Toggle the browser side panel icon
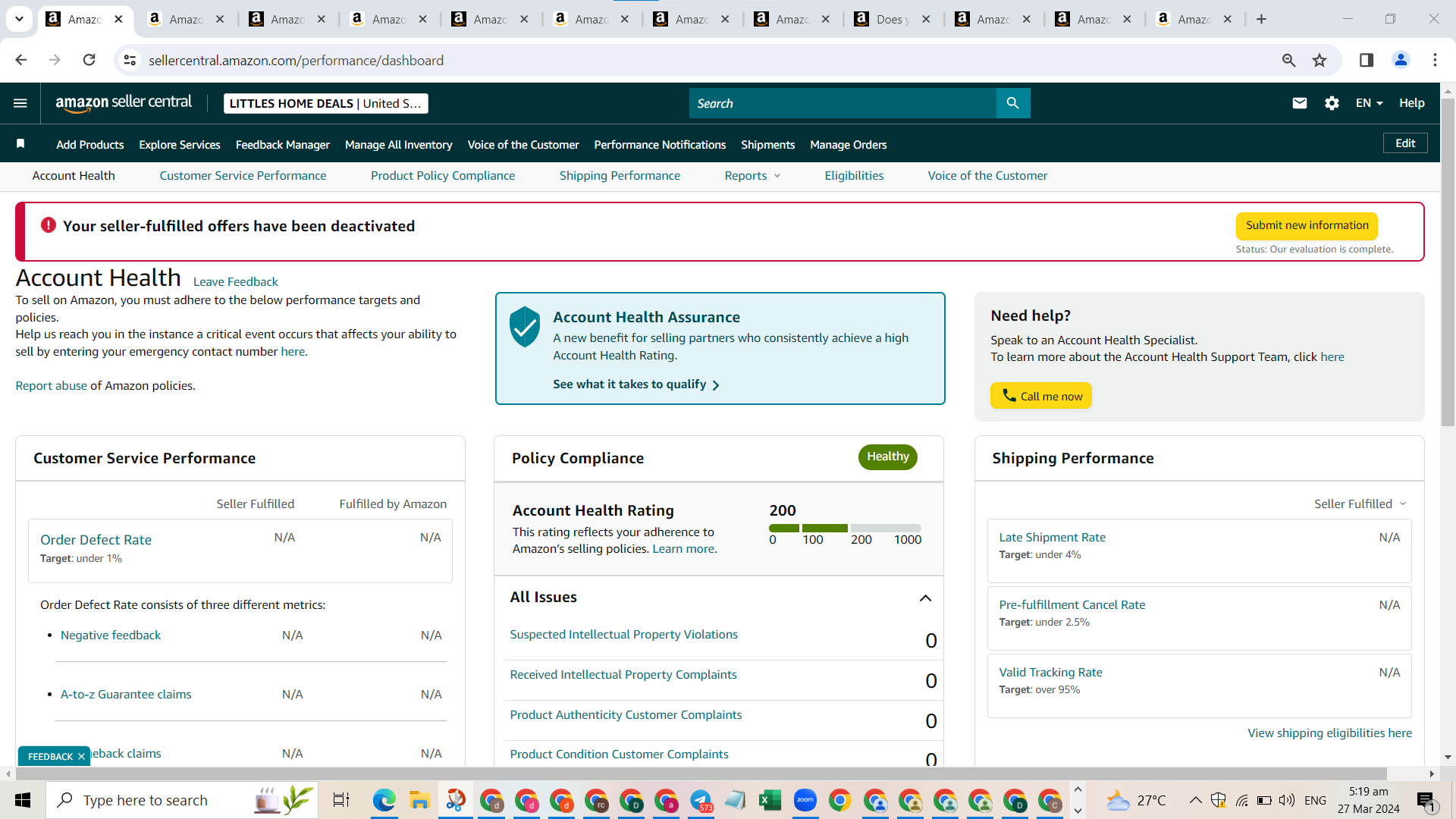1456x819 pixels. 1367,60
